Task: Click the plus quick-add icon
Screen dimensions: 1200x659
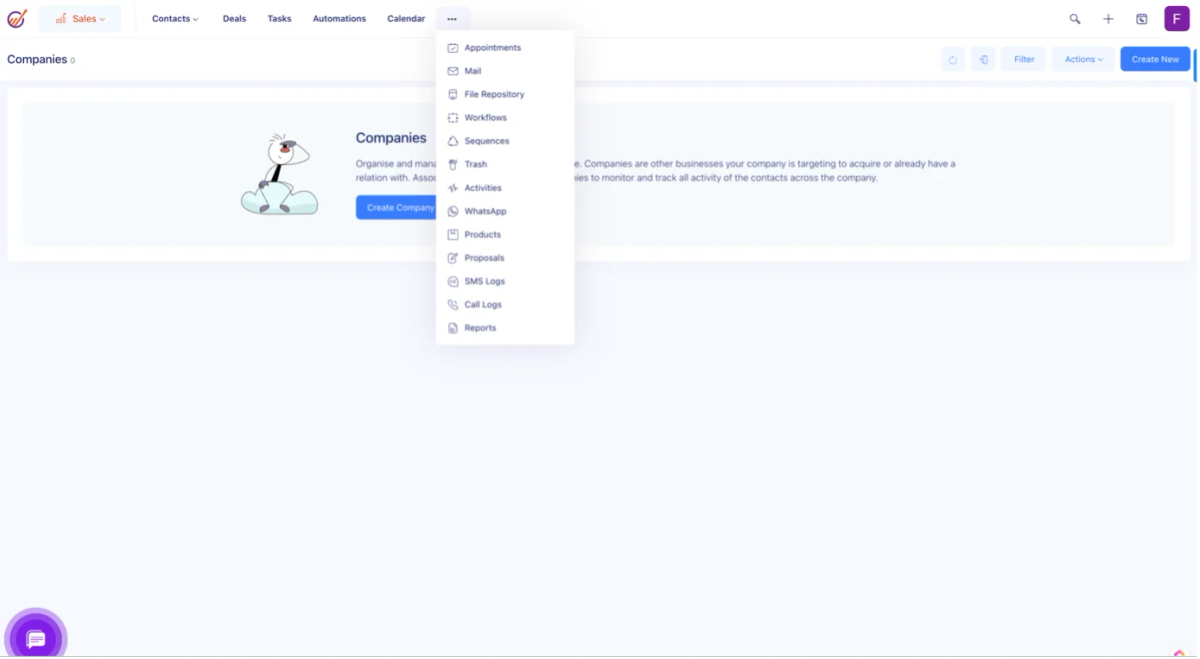Action: (1108, 18)
